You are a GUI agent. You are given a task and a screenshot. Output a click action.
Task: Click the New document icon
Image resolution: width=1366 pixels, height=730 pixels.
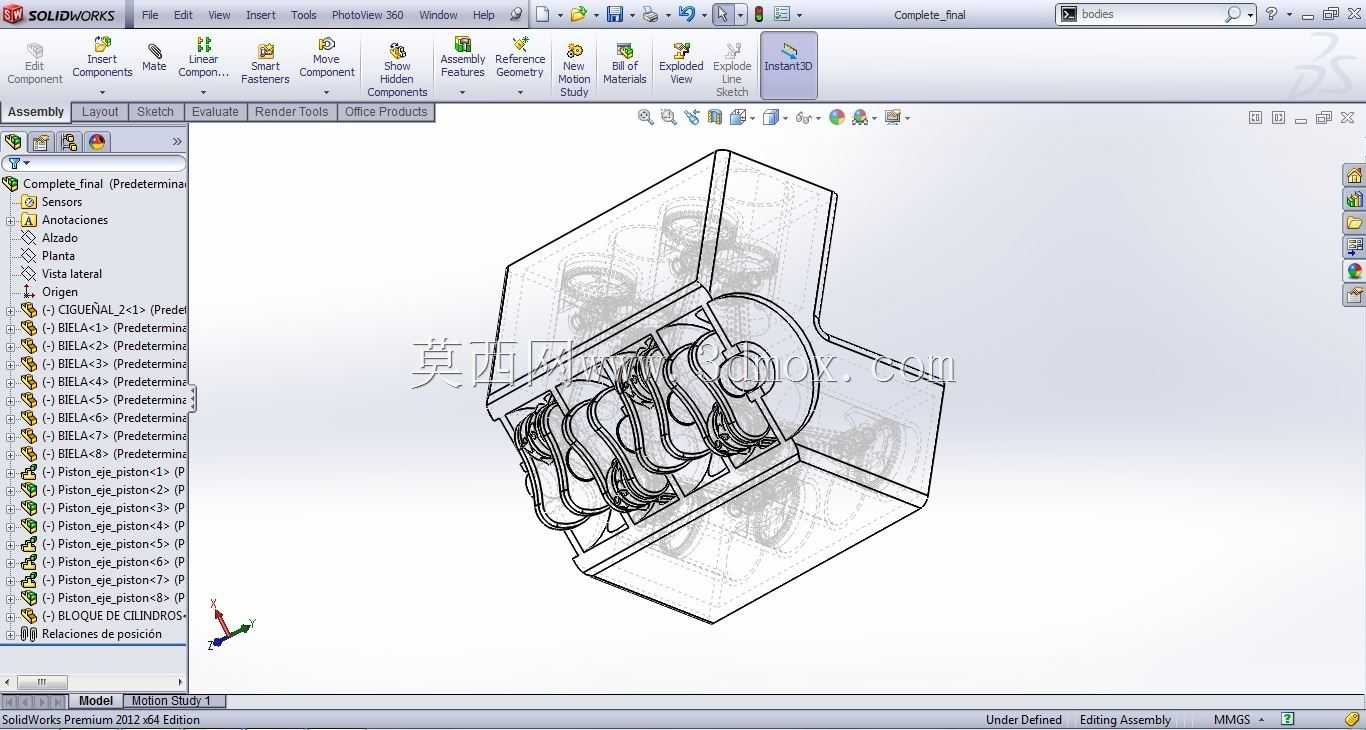542,14
